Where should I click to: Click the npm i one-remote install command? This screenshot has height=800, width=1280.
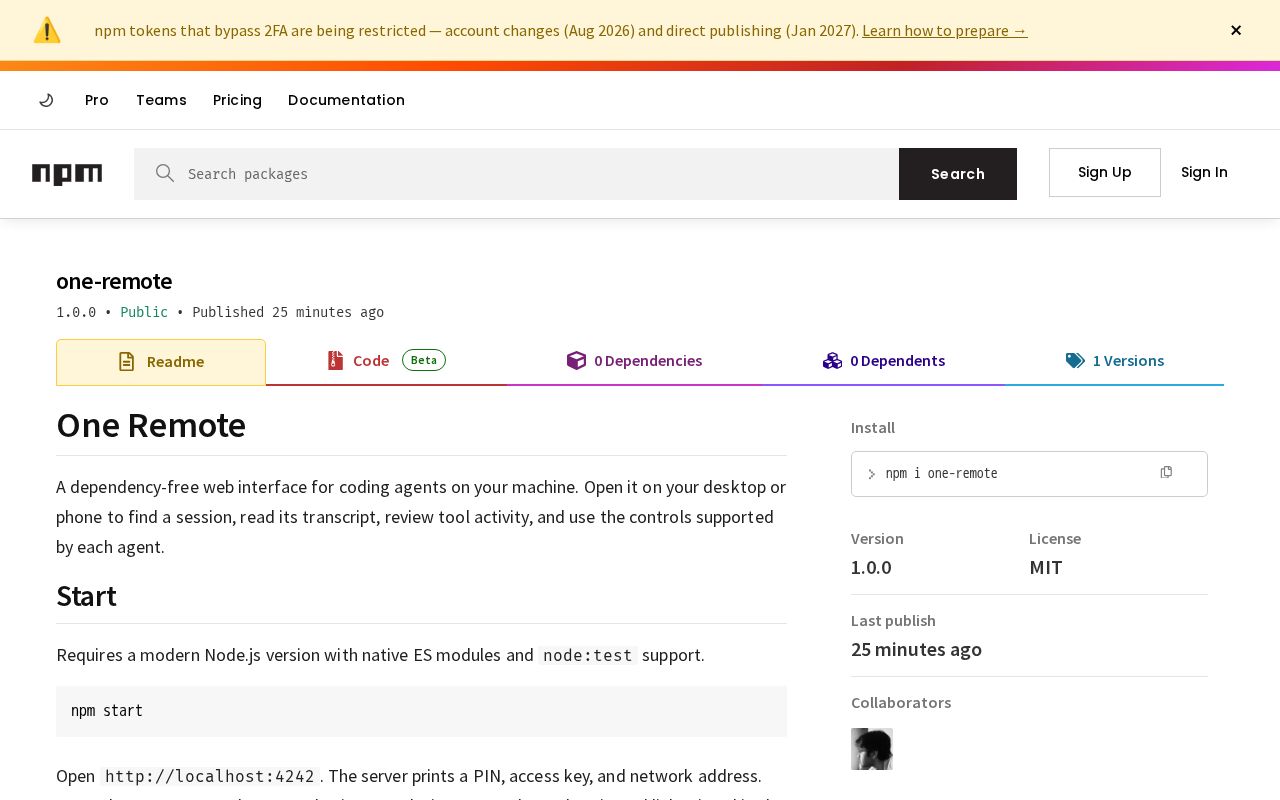click(941, 474)
